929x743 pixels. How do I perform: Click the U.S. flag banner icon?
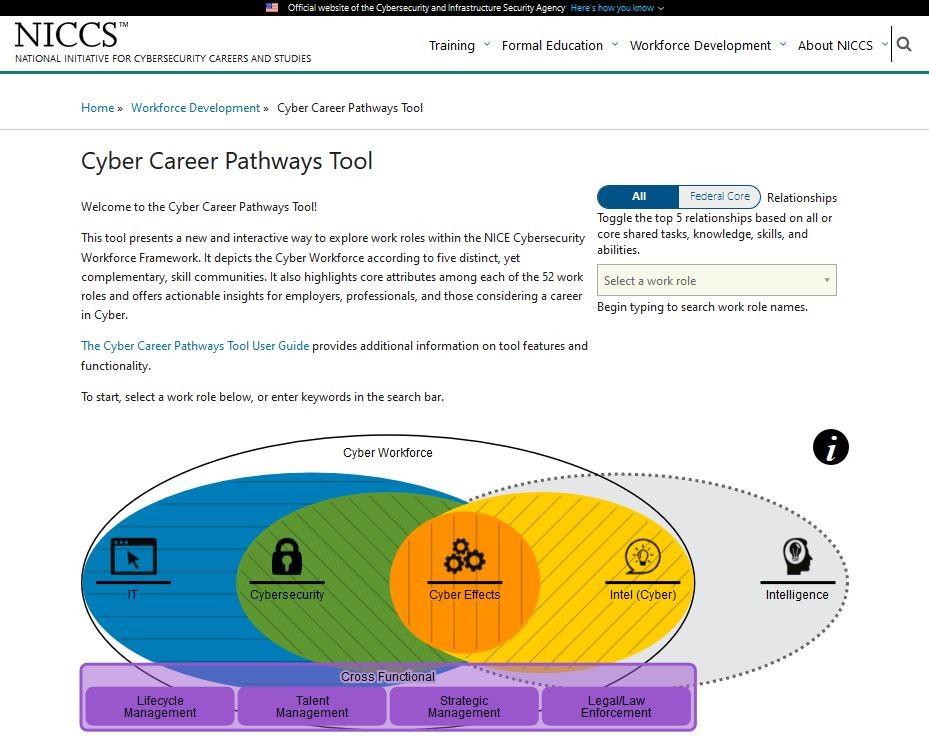[271, 7]
